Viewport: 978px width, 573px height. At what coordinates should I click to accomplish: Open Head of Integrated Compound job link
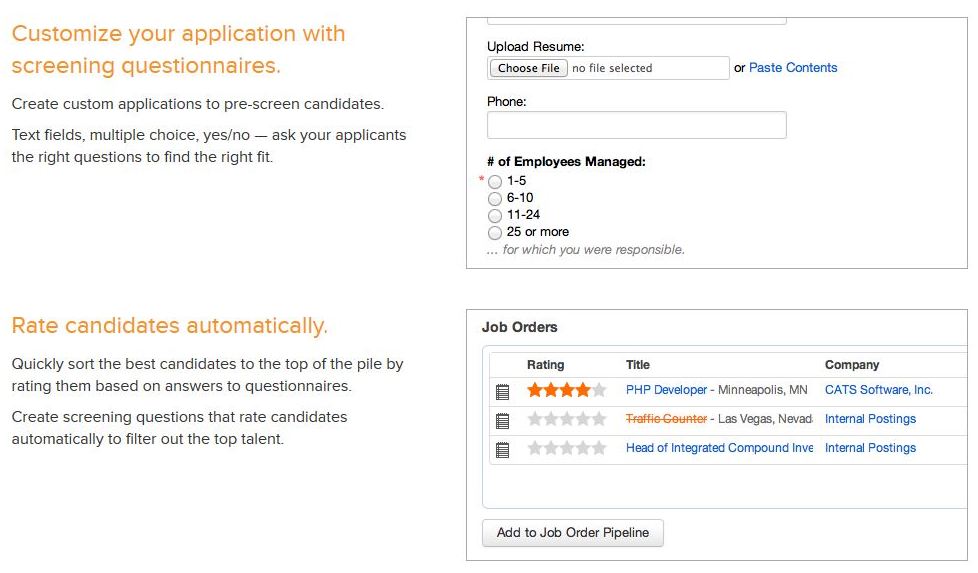pyautogui.click(x=719, y=448)
